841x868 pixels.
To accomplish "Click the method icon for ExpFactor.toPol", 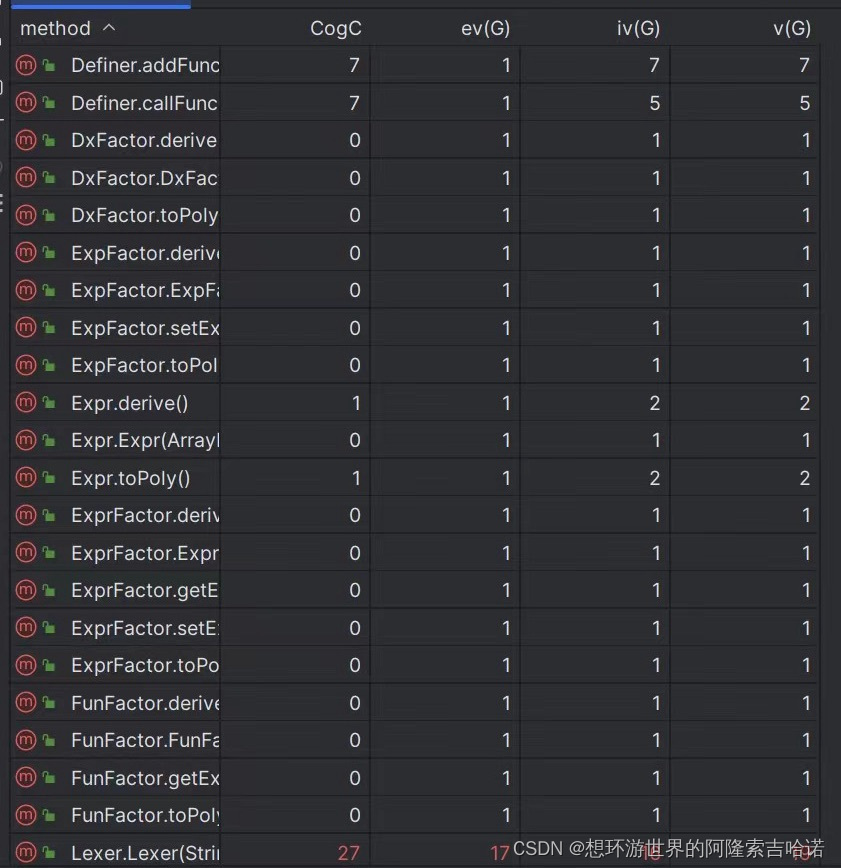I will 25,365.
